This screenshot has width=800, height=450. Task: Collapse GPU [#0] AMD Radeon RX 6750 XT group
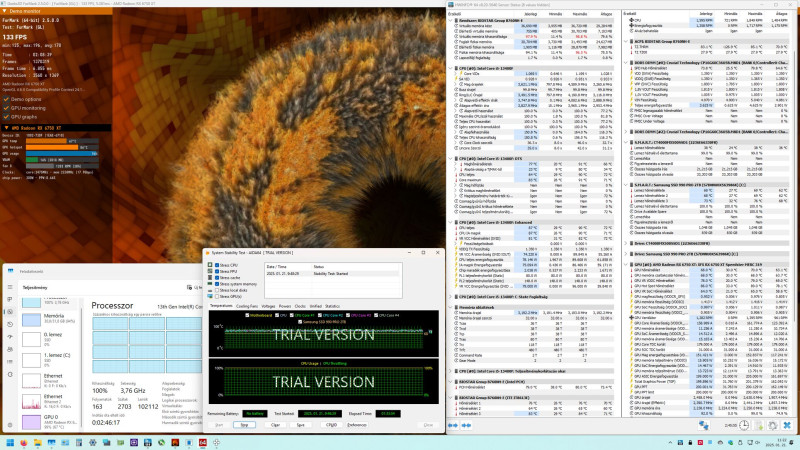(x=626, y=264)
